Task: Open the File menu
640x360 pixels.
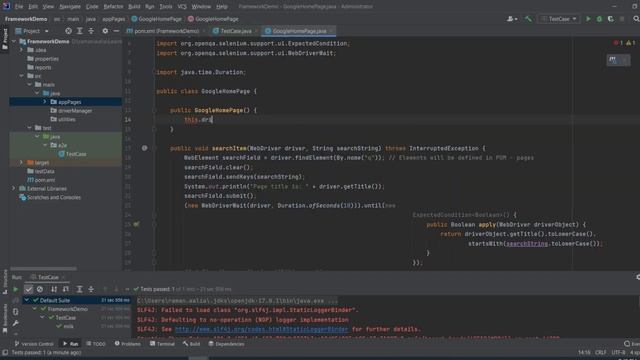Action: click(19, 7)
